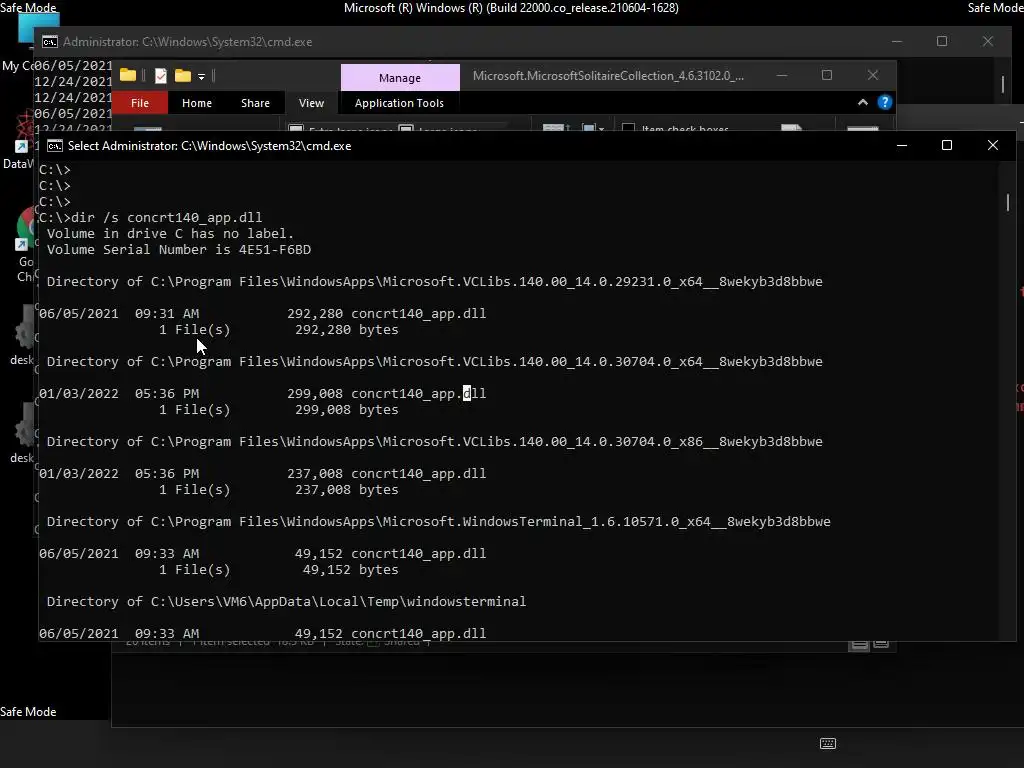Click the large icons view icon in Explorer's status bar
The height and width of the screenshot is (768, 1024).
click(x=881, y=644)
